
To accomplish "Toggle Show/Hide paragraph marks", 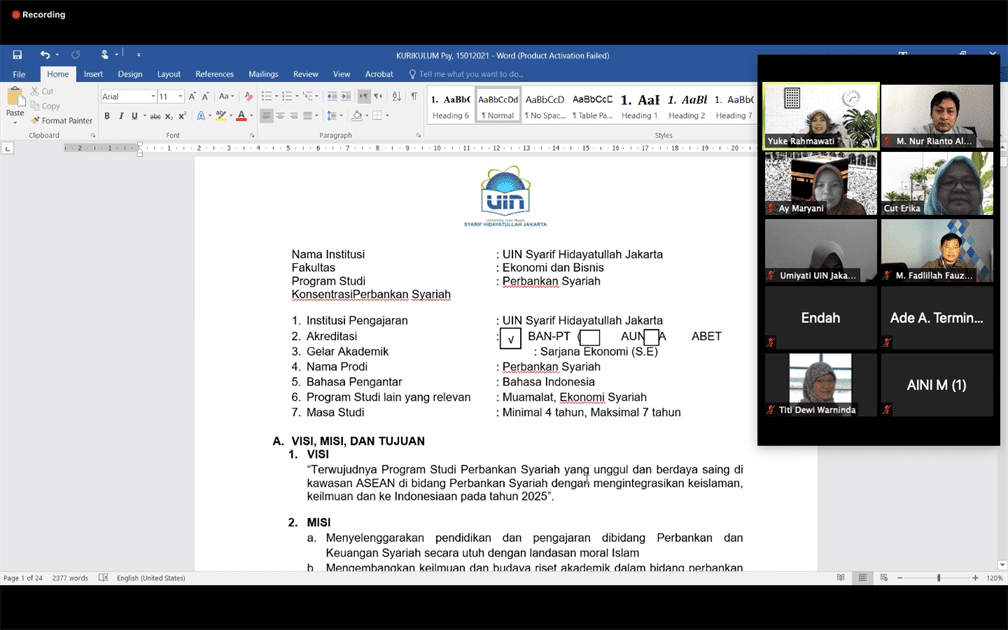I will (414, 96).
